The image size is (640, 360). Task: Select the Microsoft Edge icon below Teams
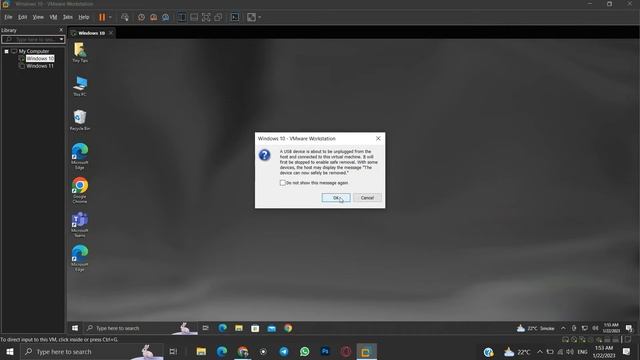[80, 258]
